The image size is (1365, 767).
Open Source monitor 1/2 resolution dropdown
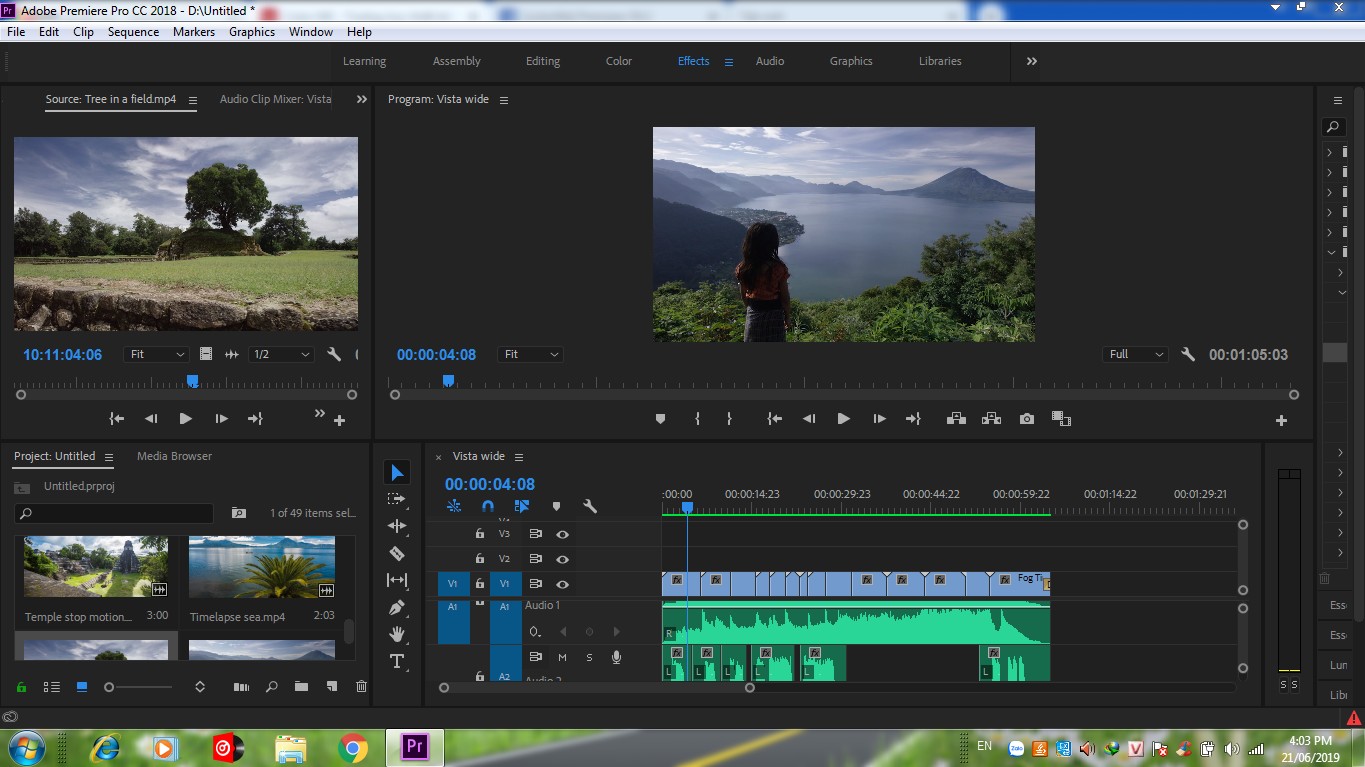281,354
